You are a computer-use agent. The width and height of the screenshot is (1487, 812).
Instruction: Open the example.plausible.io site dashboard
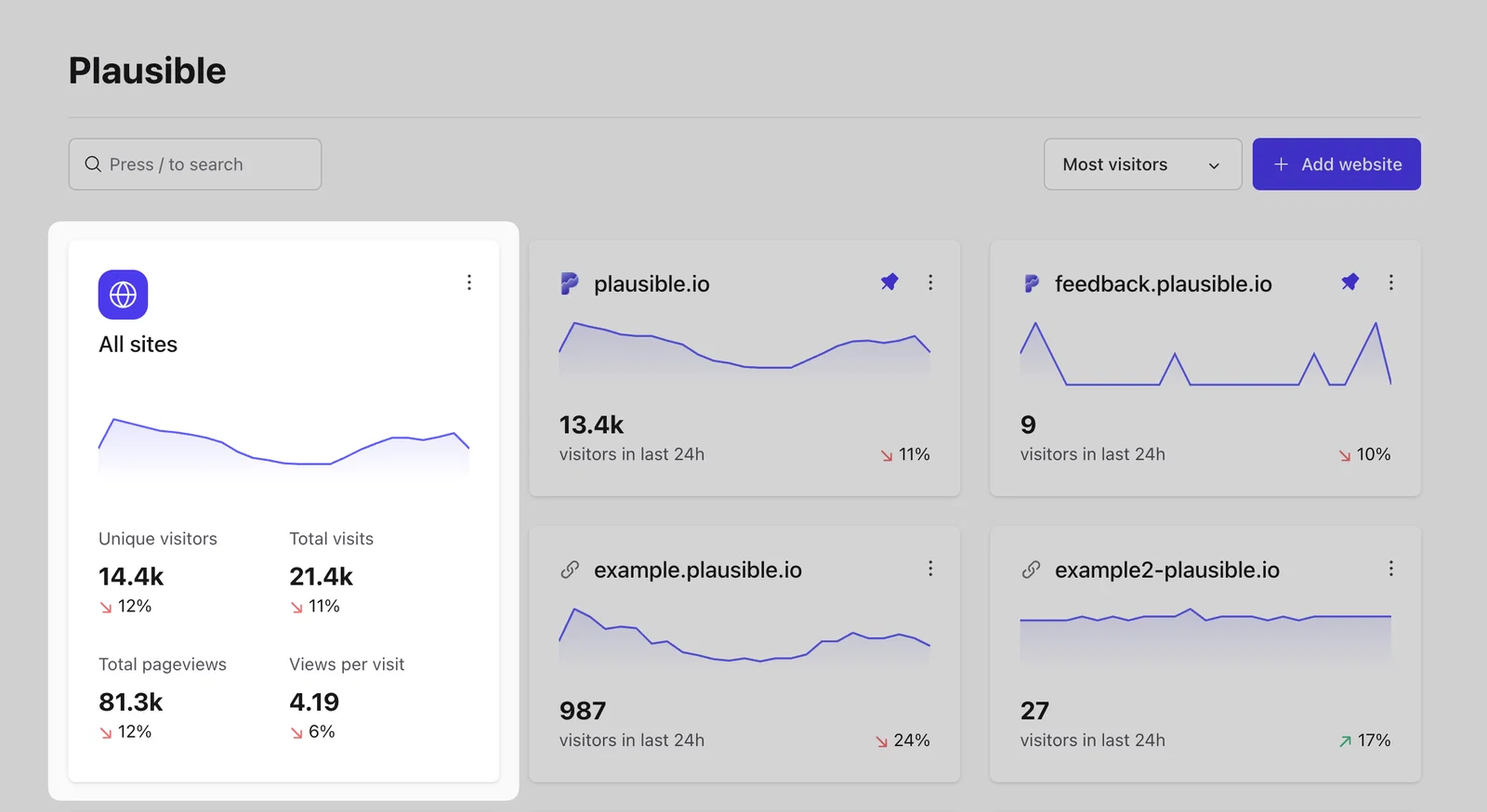point(697,570)
